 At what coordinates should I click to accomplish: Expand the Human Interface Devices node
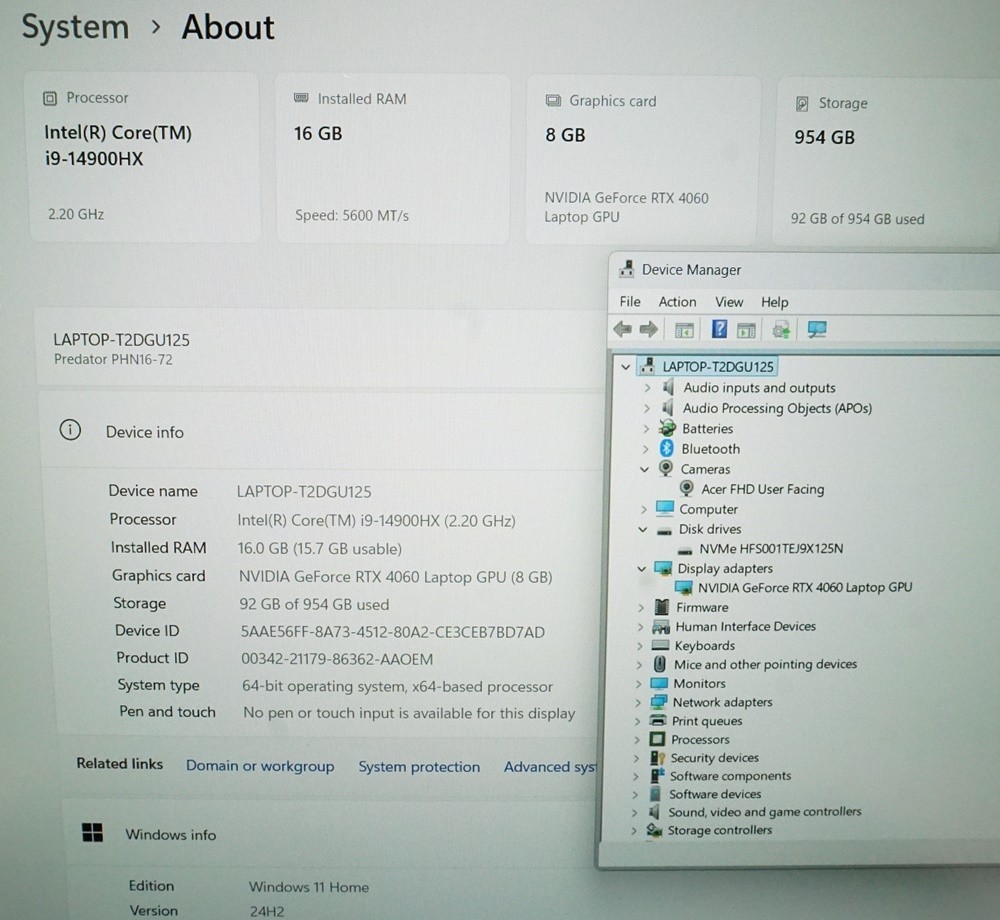(x=640, y=627)
